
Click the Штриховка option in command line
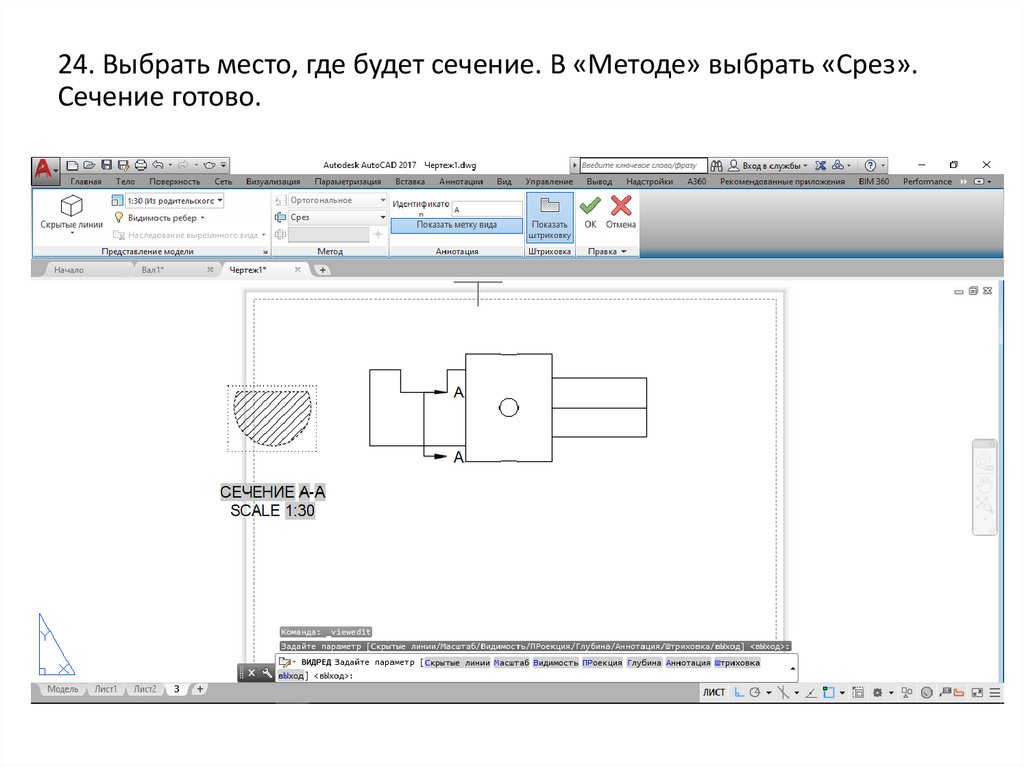click(x=737, y=662)
